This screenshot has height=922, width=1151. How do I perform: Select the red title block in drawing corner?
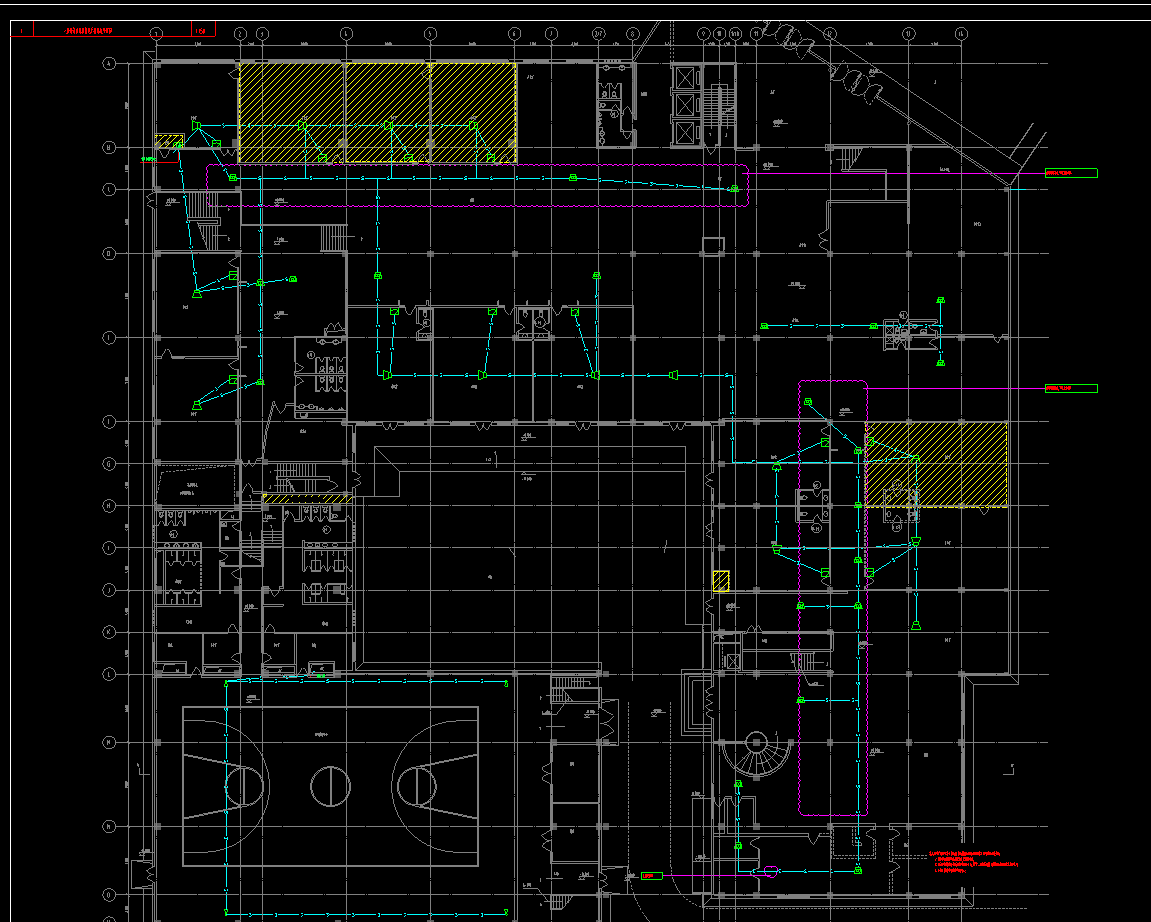[x=113, y=29]
